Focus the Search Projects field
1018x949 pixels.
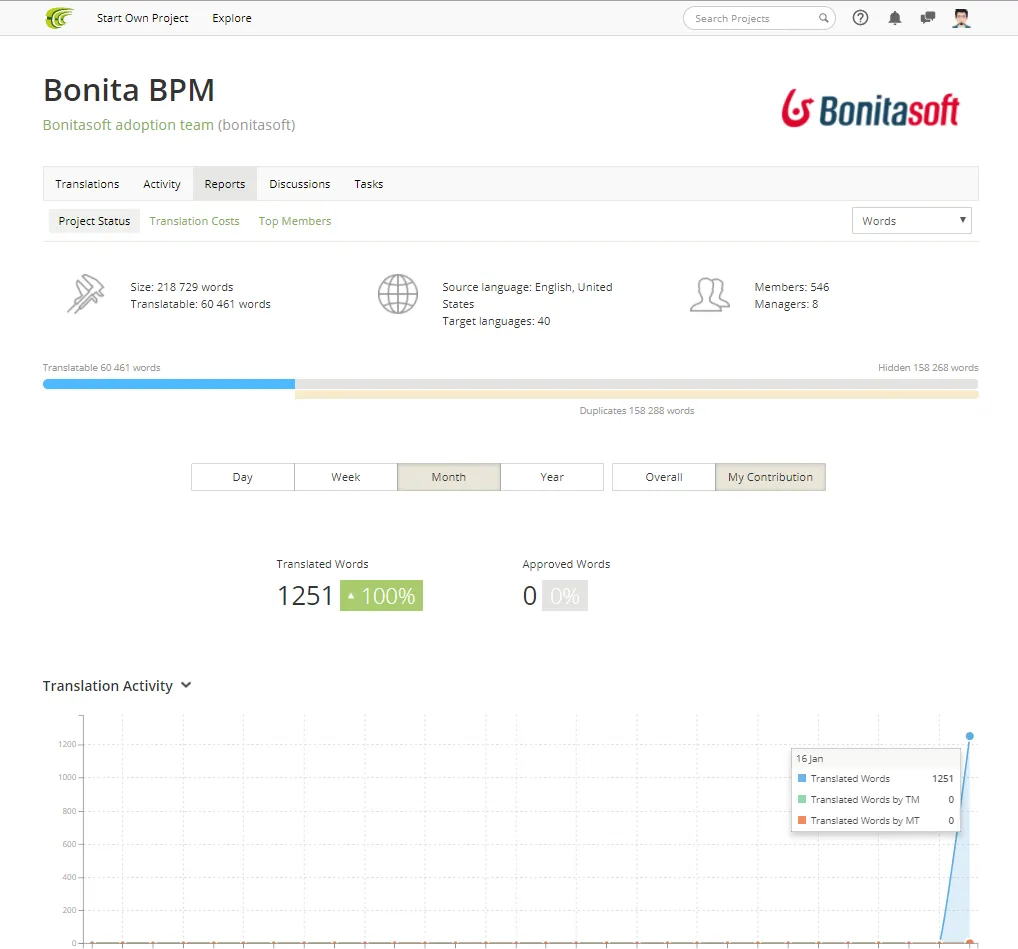759,18
